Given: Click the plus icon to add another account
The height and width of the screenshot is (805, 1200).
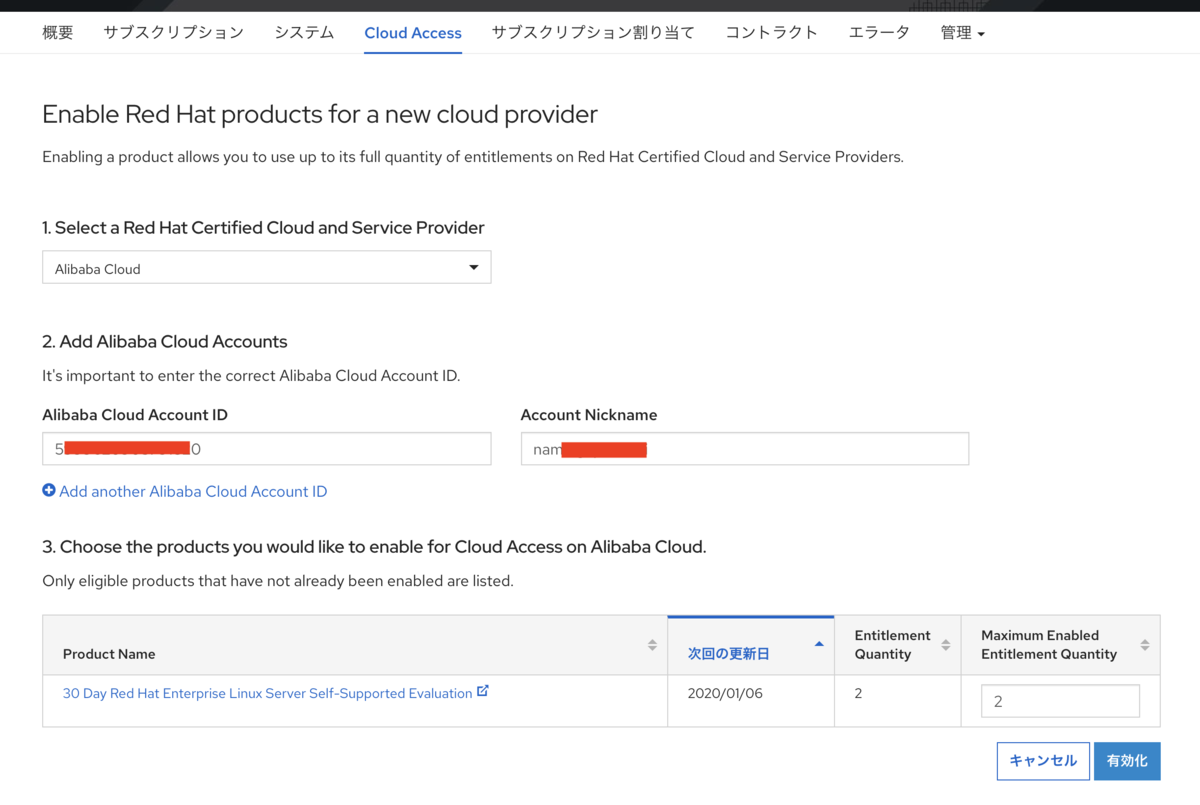Looking at the screenshot, I should pyautogui.click(x=49, y=491).
